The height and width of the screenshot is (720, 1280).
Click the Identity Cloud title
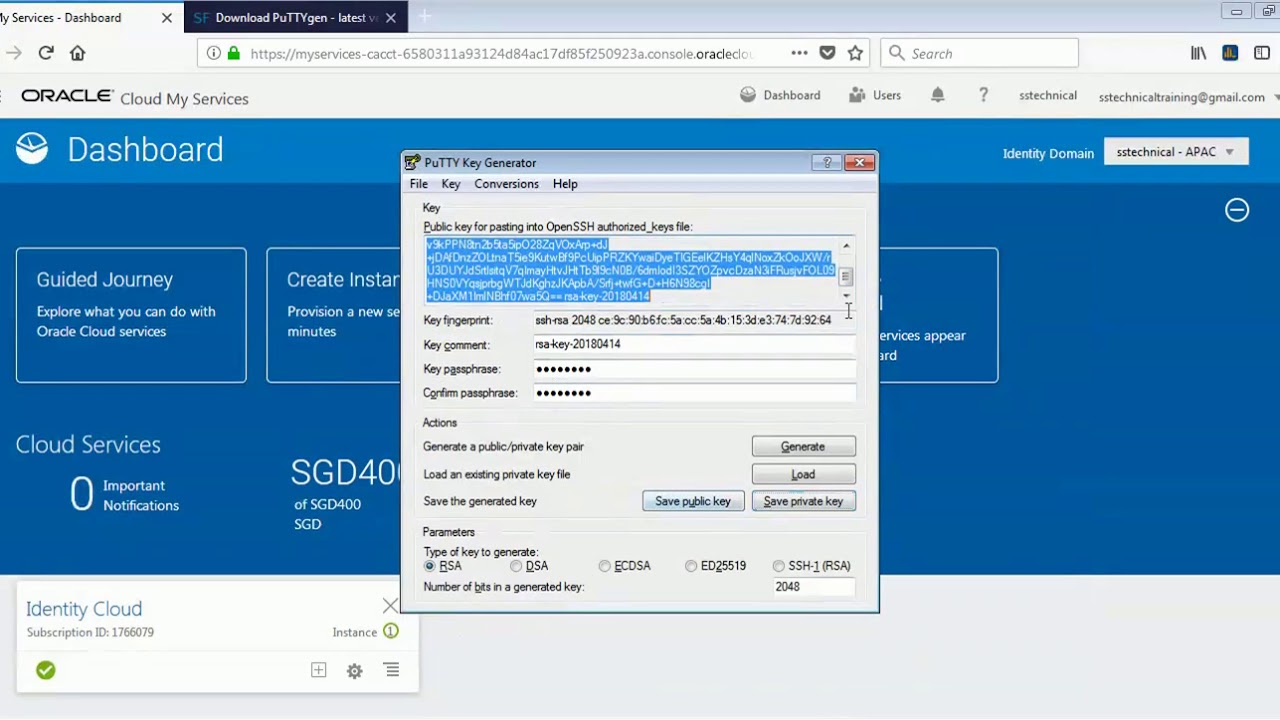point(84,608)
